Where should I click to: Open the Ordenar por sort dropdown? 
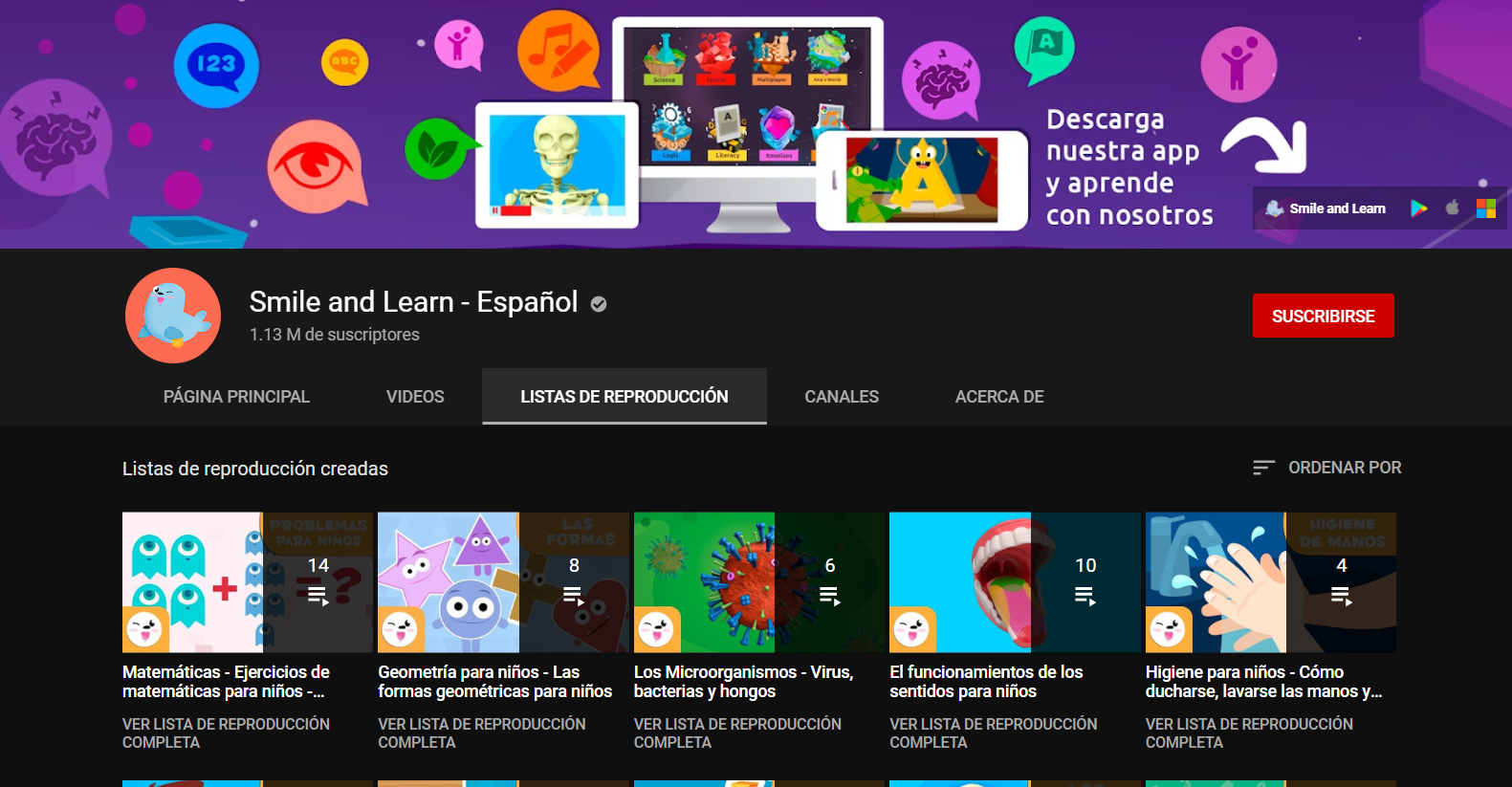pyautogui.click(x=1327, y=468)
